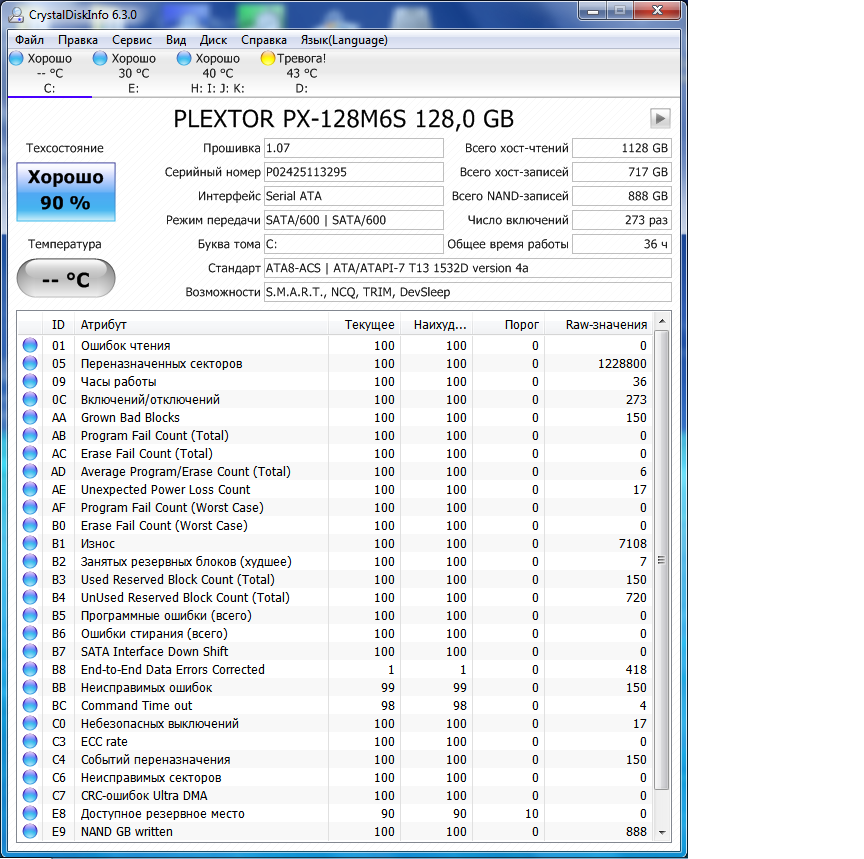Click the attribute list scroll up arrow
The height and width of the screenshot is (859, 864).
tap(662, 321)
